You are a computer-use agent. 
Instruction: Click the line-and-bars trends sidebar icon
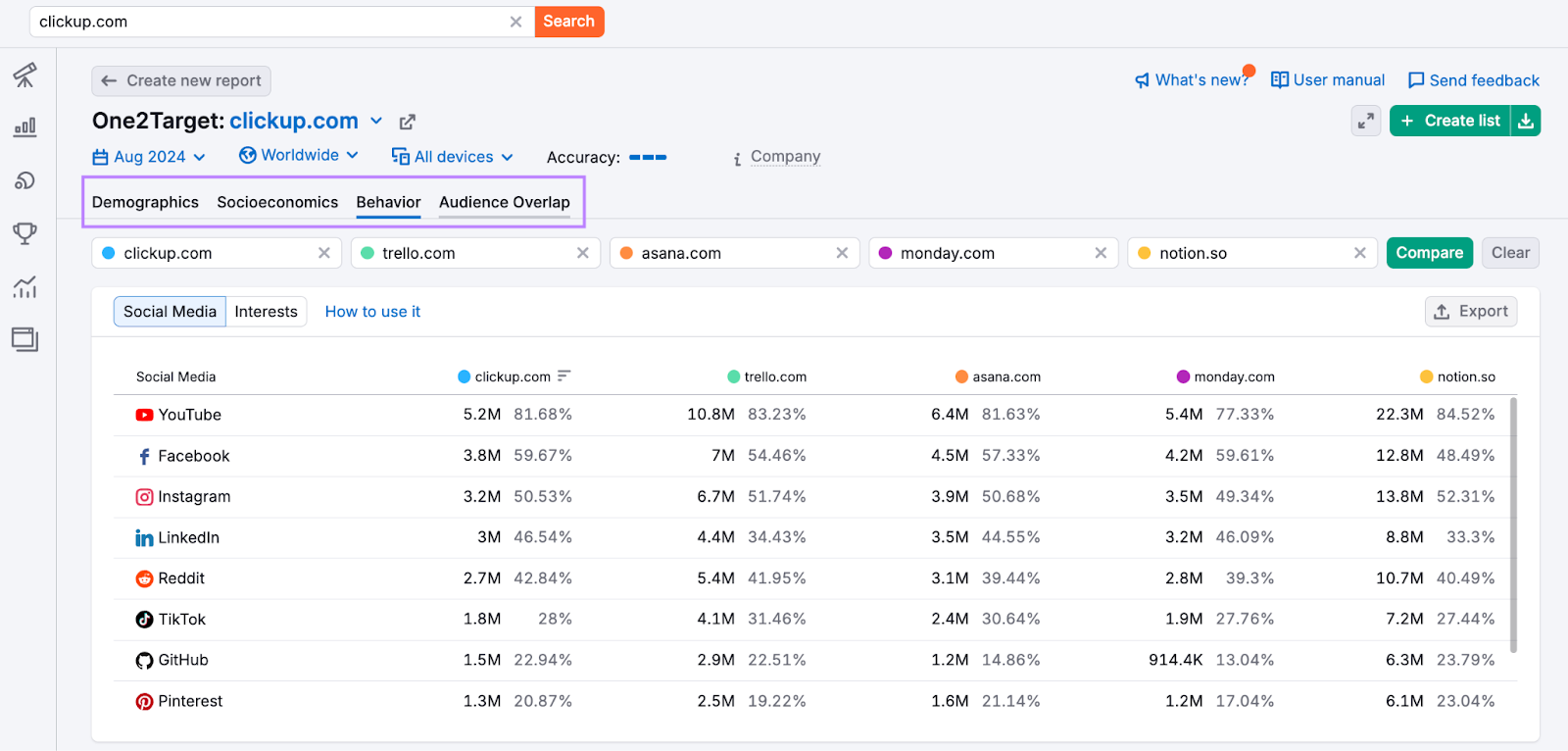24,286
